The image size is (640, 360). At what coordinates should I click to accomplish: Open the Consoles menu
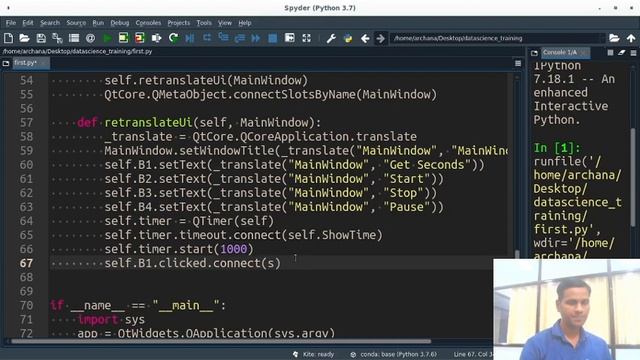pyautogui.click(x=148, y=23)
